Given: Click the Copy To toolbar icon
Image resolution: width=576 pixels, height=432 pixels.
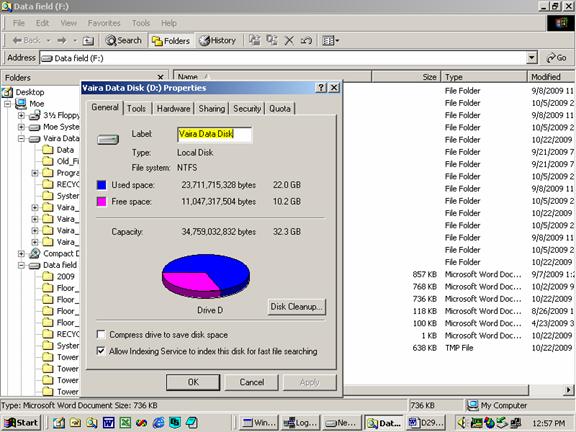Looking at the screenshot, I should click(x=272, y=40).
